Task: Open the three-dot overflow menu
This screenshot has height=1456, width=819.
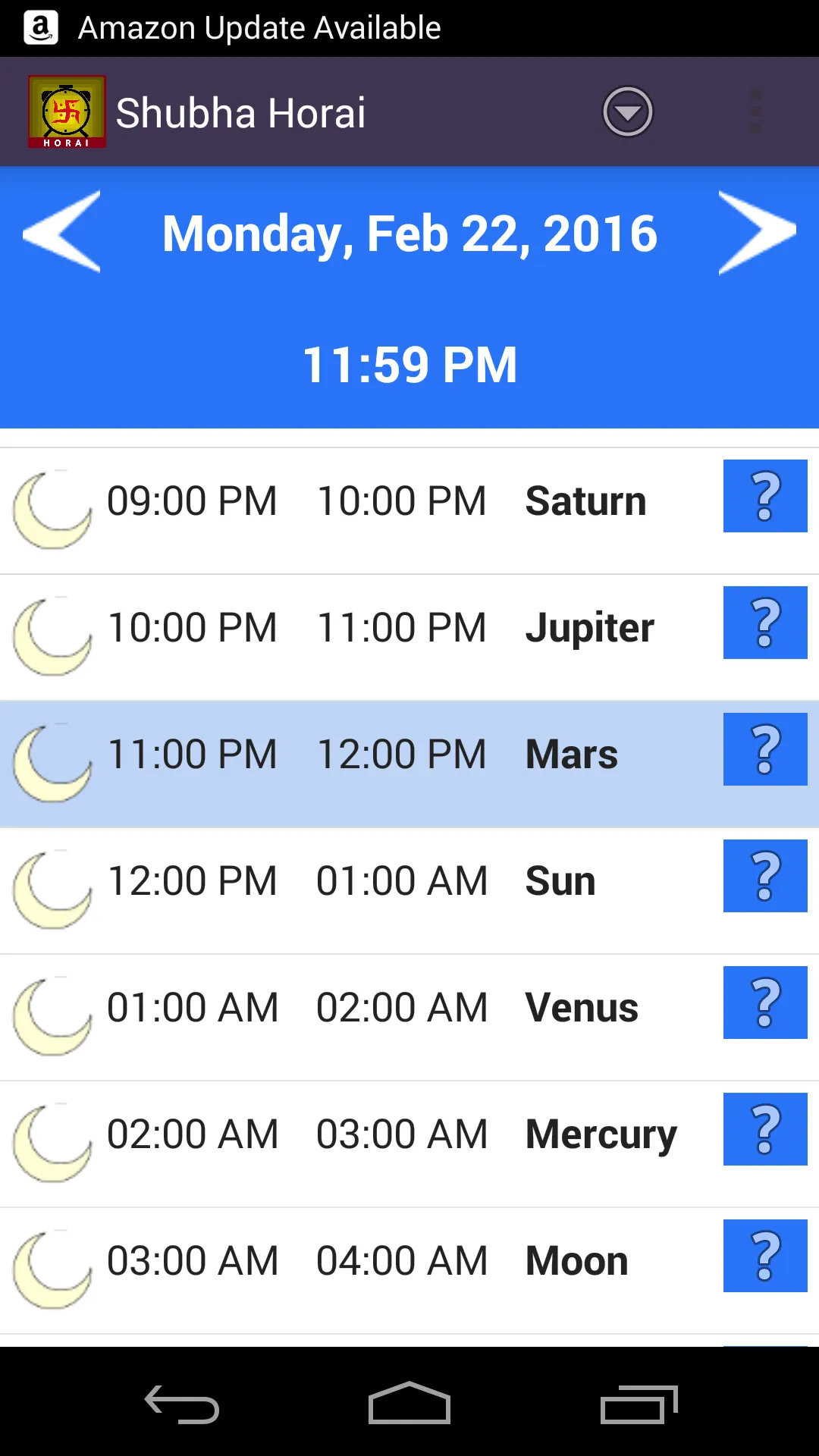Action: [755, 112]
